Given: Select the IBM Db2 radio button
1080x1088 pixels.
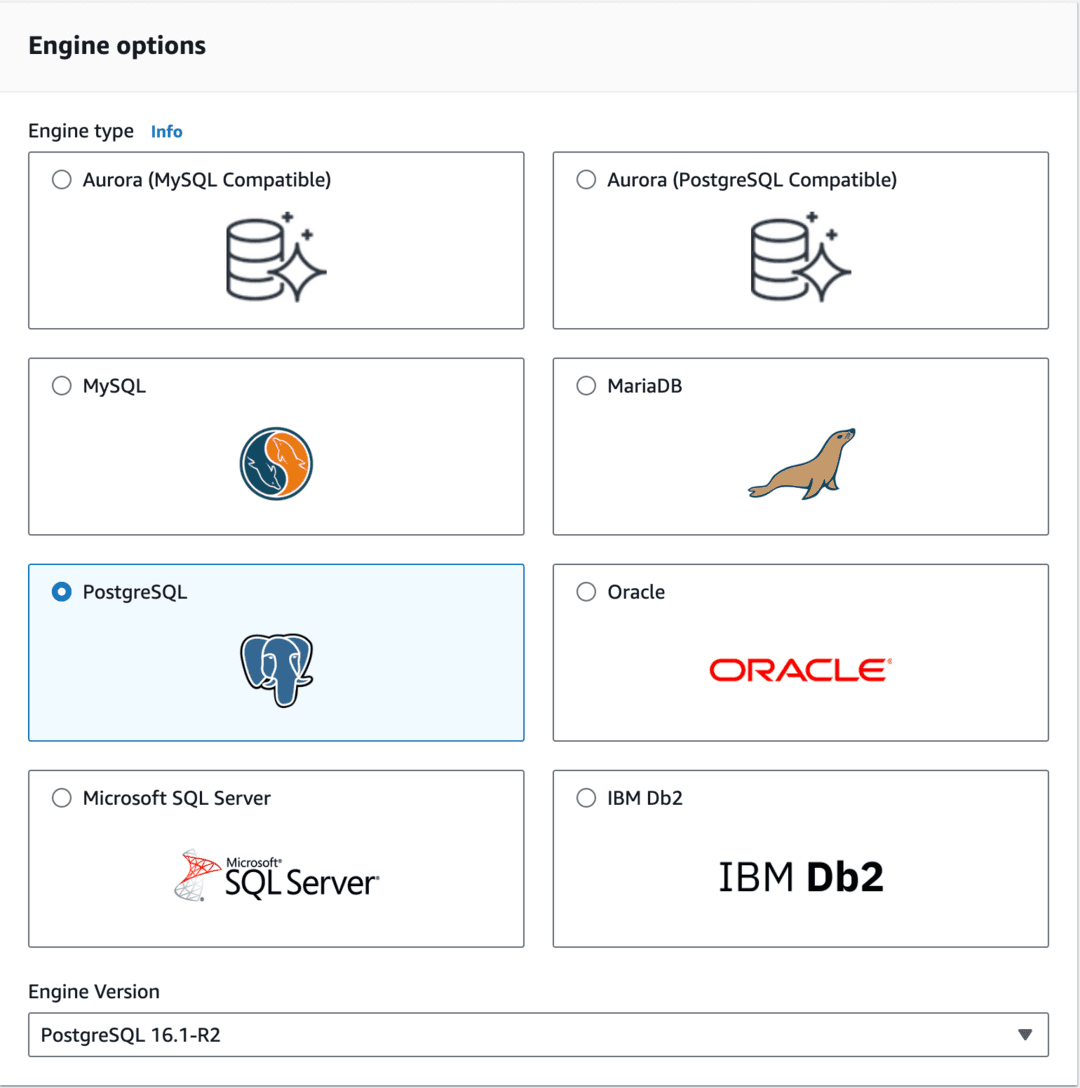Looking at the screenshot, I should (x=586, y=798).
